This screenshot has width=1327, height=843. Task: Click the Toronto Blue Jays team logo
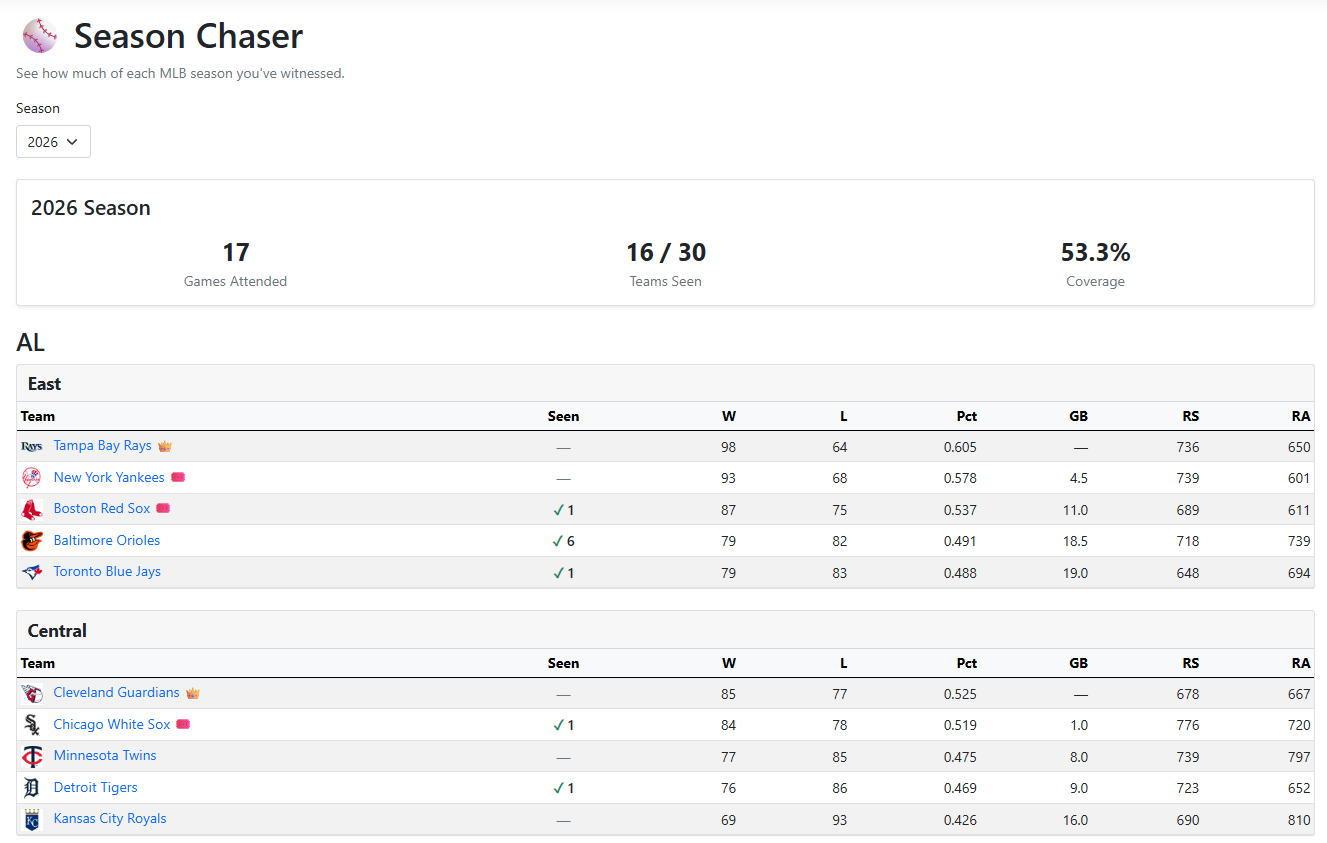pyautogui.click(x=32, y=572)
